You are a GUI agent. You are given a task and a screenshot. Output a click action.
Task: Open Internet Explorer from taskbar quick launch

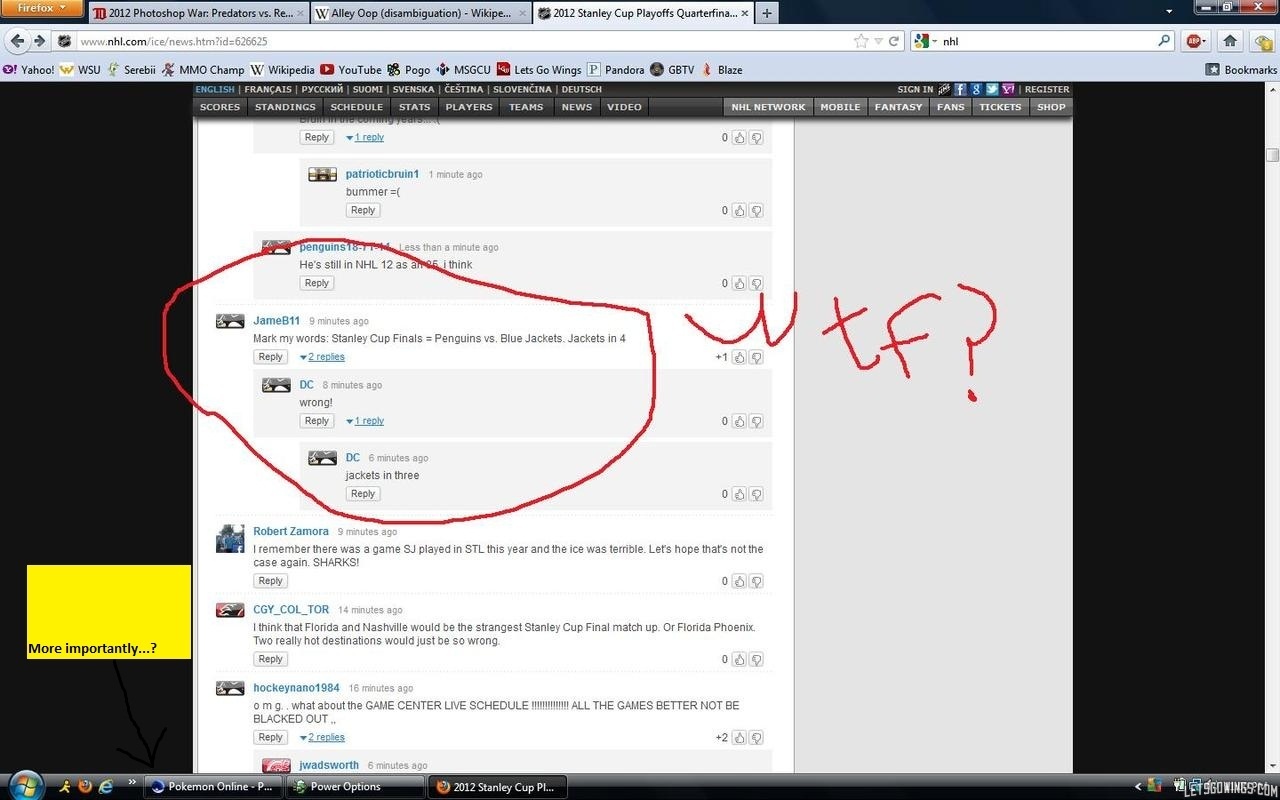106,787
